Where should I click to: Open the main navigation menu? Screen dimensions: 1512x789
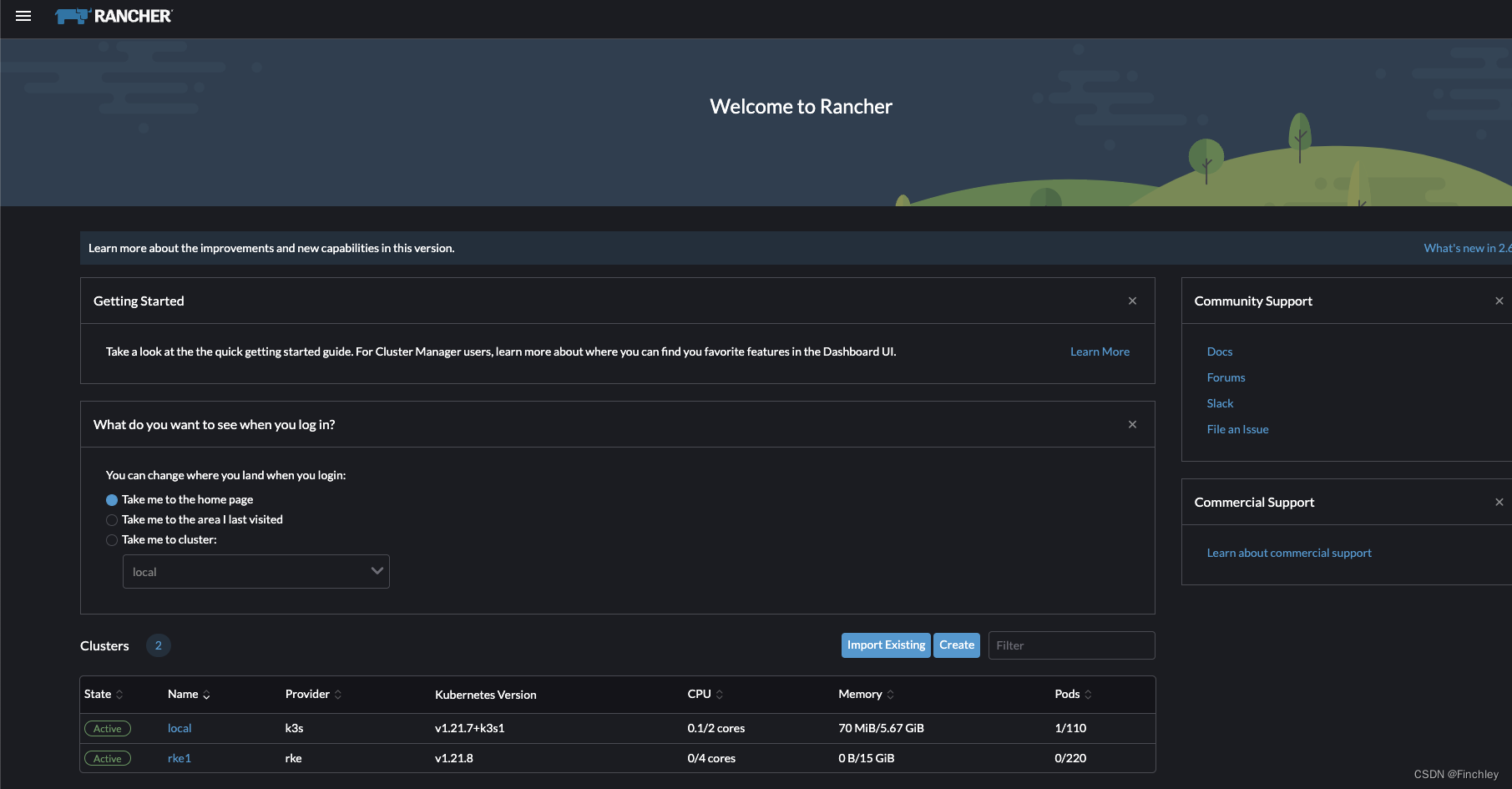pyautogui.click(x=23, y=16)
